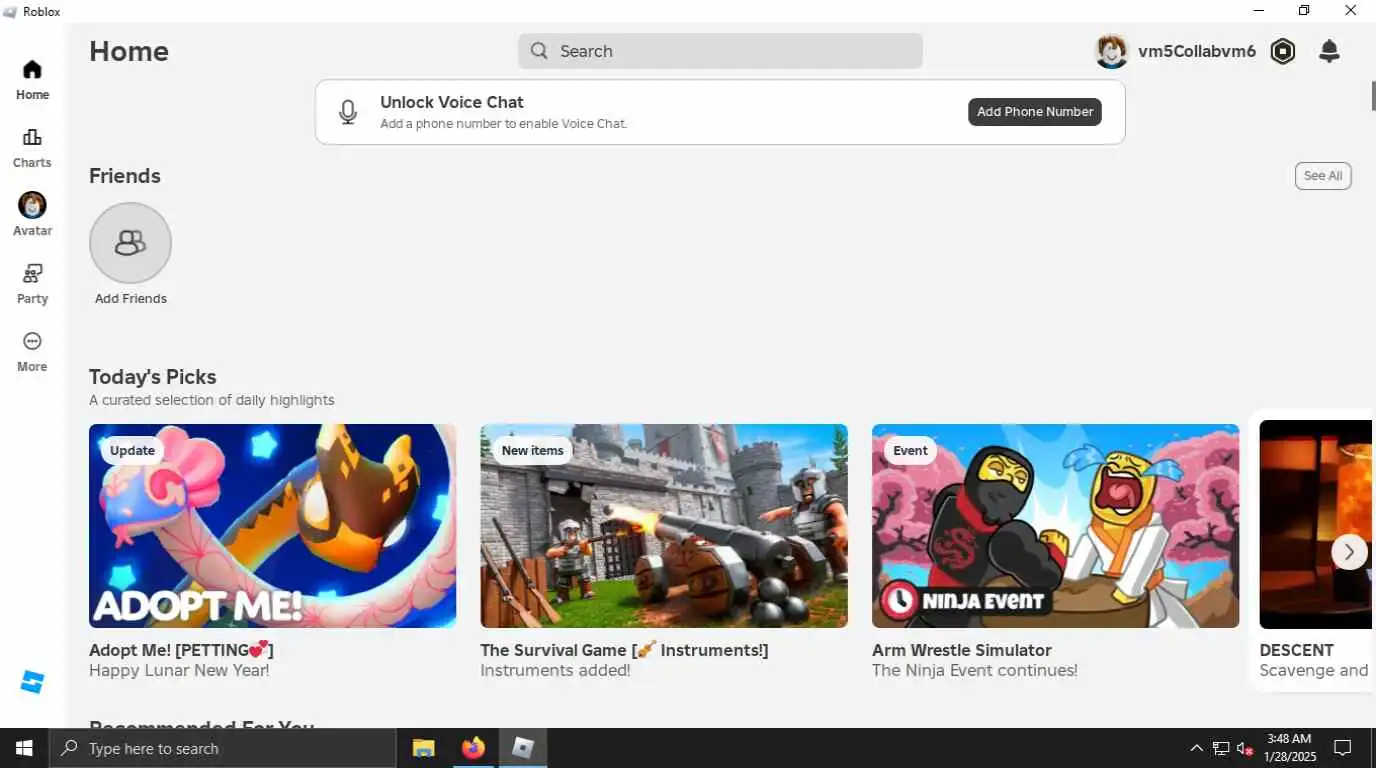Open the Windows Start menu
1376x768 pixels.
click(x=24, y=748)
